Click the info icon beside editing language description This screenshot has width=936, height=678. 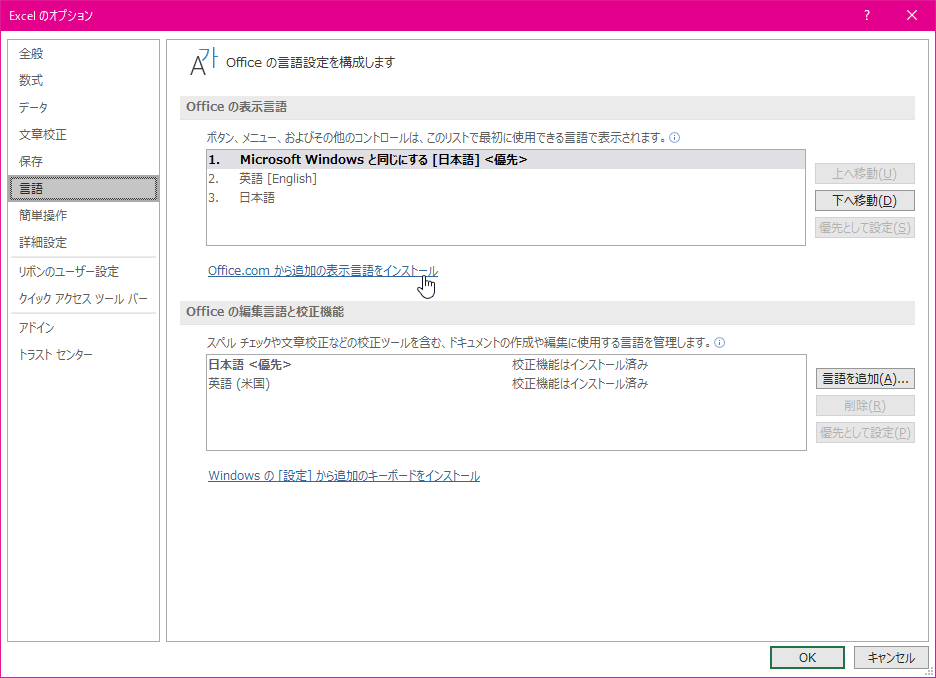720,343
